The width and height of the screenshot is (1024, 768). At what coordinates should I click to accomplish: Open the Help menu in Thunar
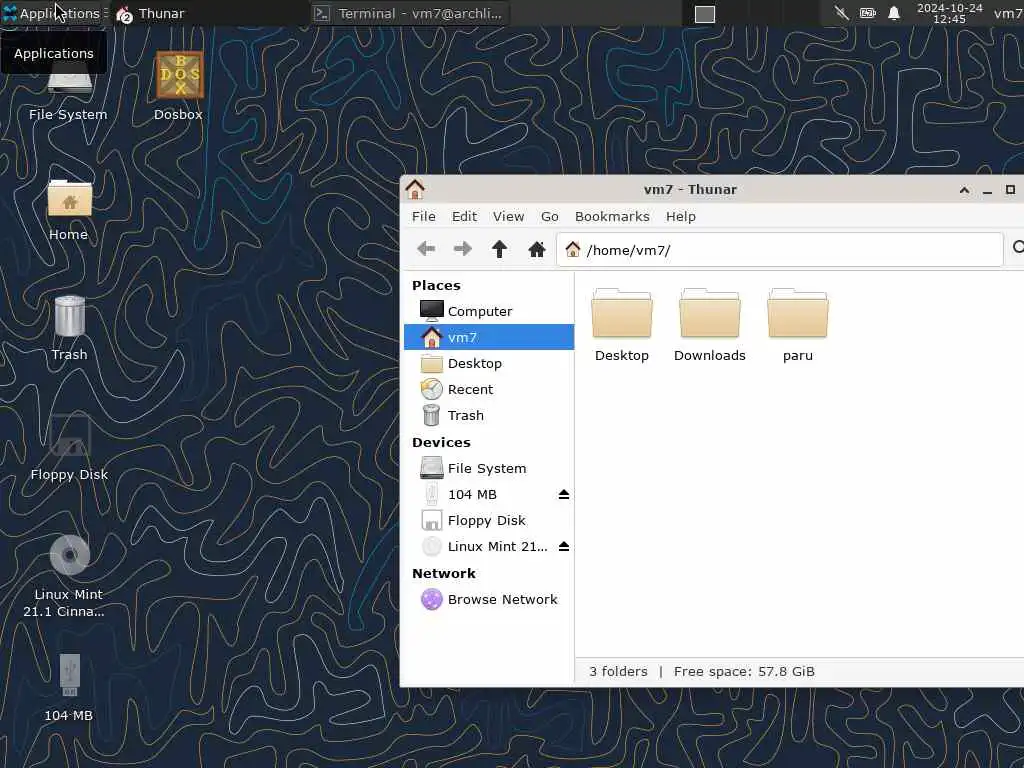pos(680,216)
